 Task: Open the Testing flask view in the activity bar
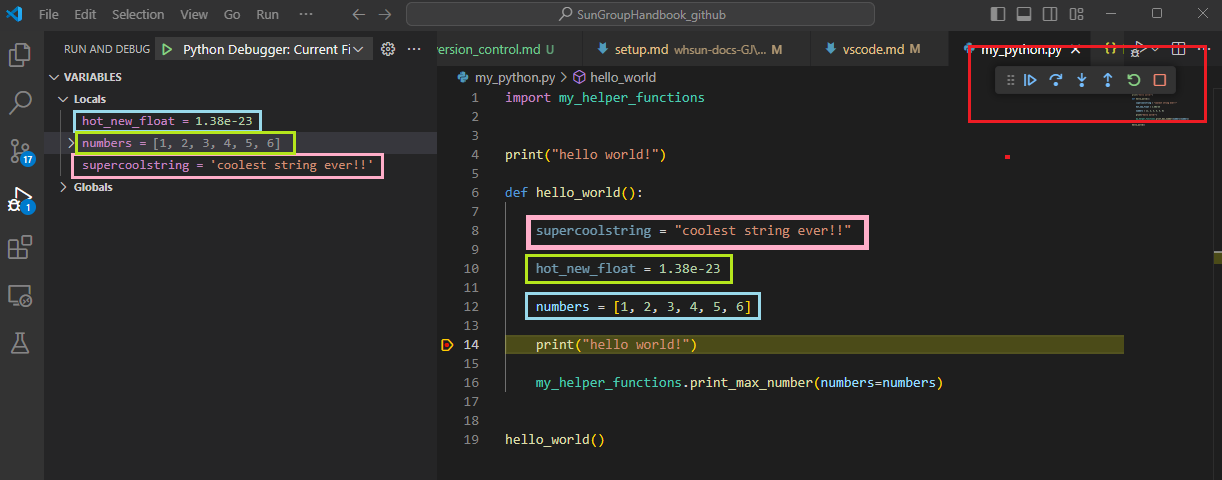click(20, 343)
